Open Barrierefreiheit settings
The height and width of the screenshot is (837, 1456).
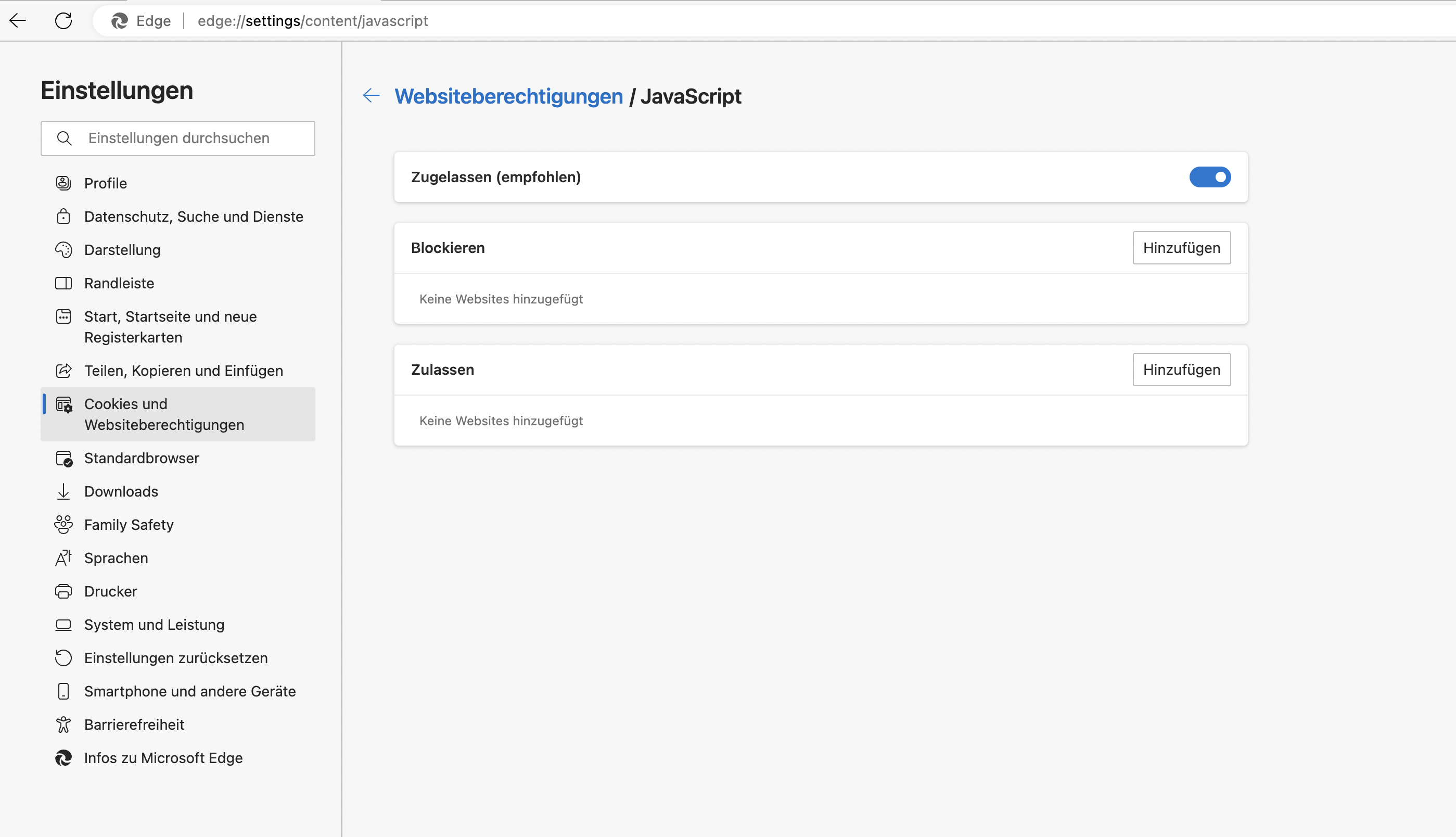177,725
